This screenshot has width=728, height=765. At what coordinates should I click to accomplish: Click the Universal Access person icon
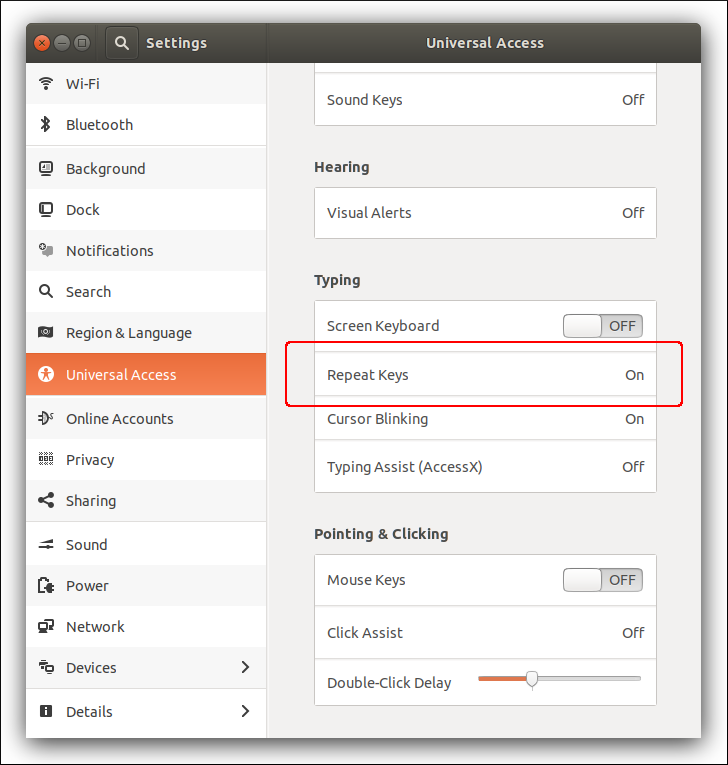point(46,374)
